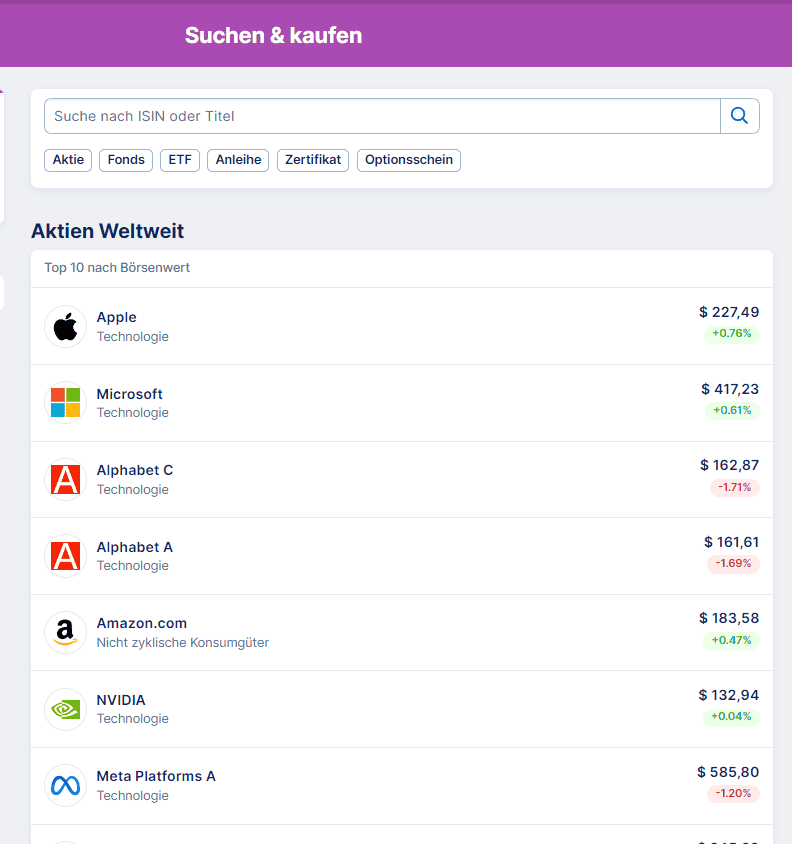Click the +0.47% change badge

(x=731, y=641)
